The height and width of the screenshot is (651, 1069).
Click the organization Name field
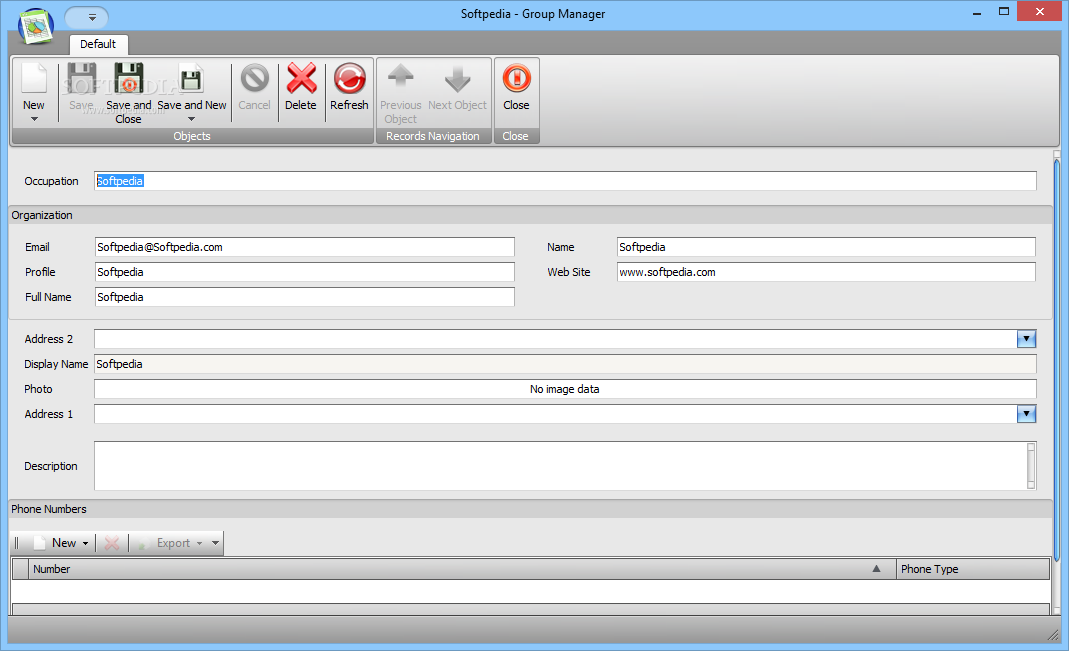[x=826, y=247]
